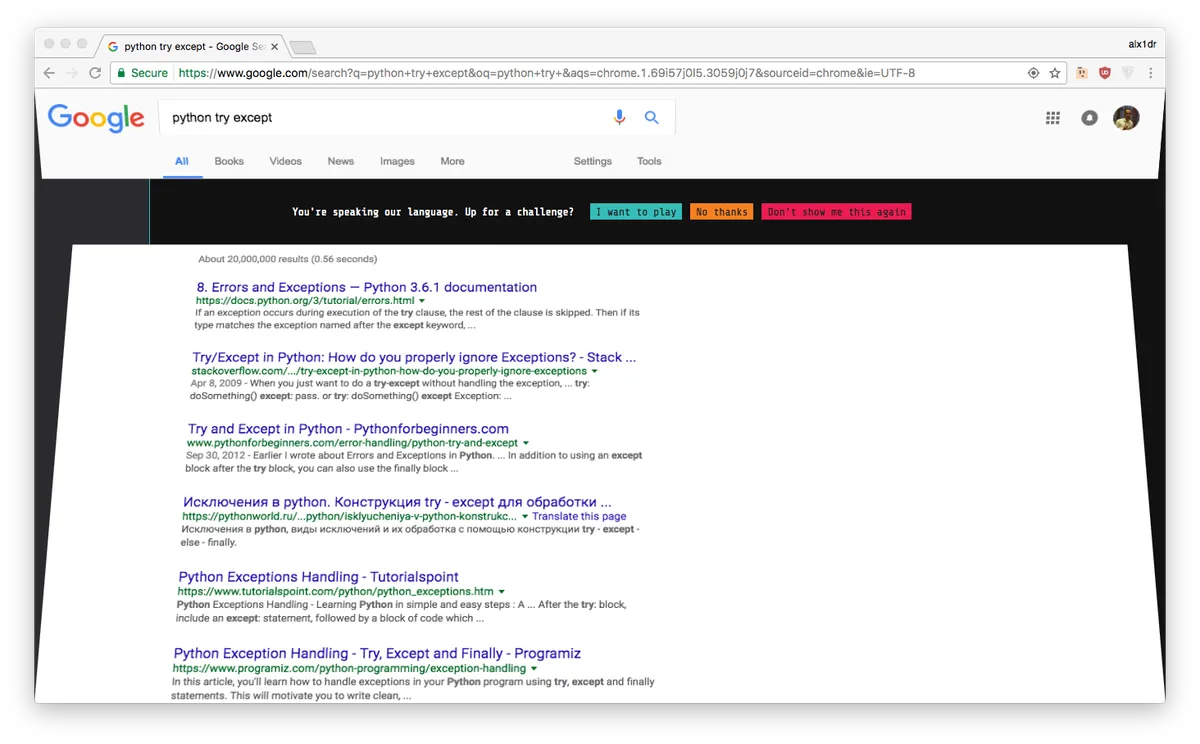Click Translate this page link

click(580, 516)
